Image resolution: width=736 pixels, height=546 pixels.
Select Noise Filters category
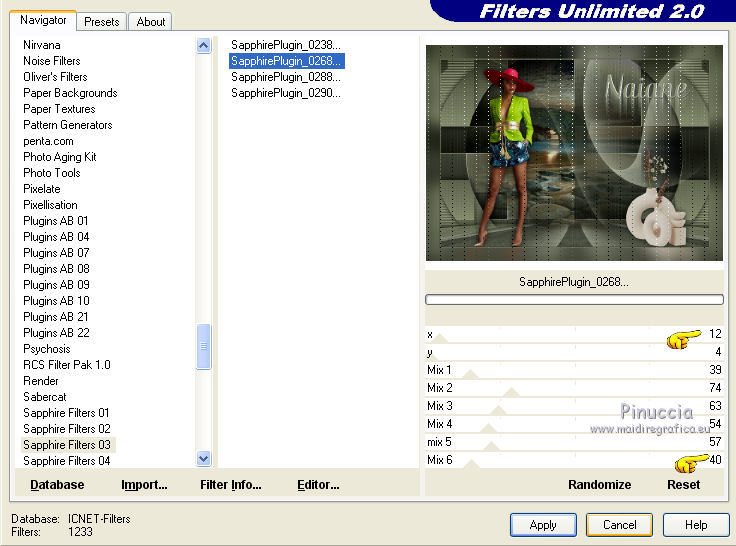coord(52,61)
